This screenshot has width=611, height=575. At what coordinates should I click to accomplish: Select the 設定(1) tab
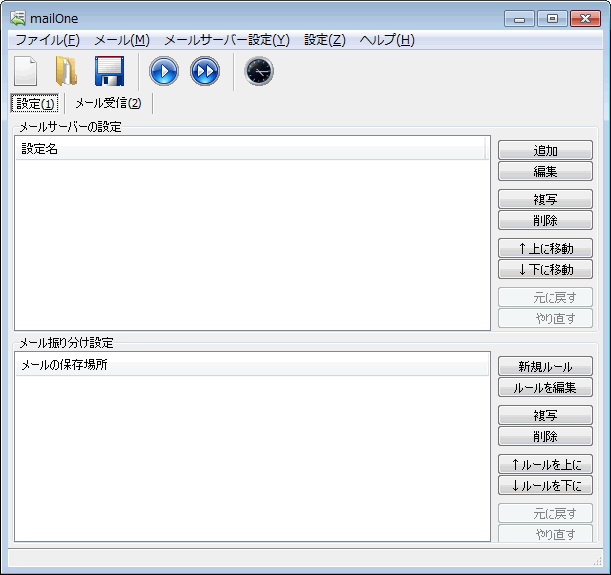tap(36, 103)
